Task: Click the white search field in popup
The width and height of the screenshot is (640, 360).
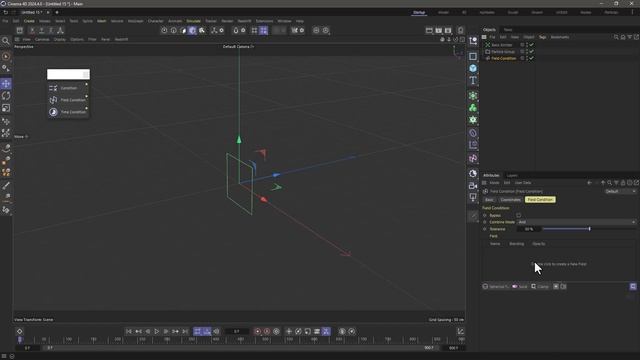Action: [68, 74]
